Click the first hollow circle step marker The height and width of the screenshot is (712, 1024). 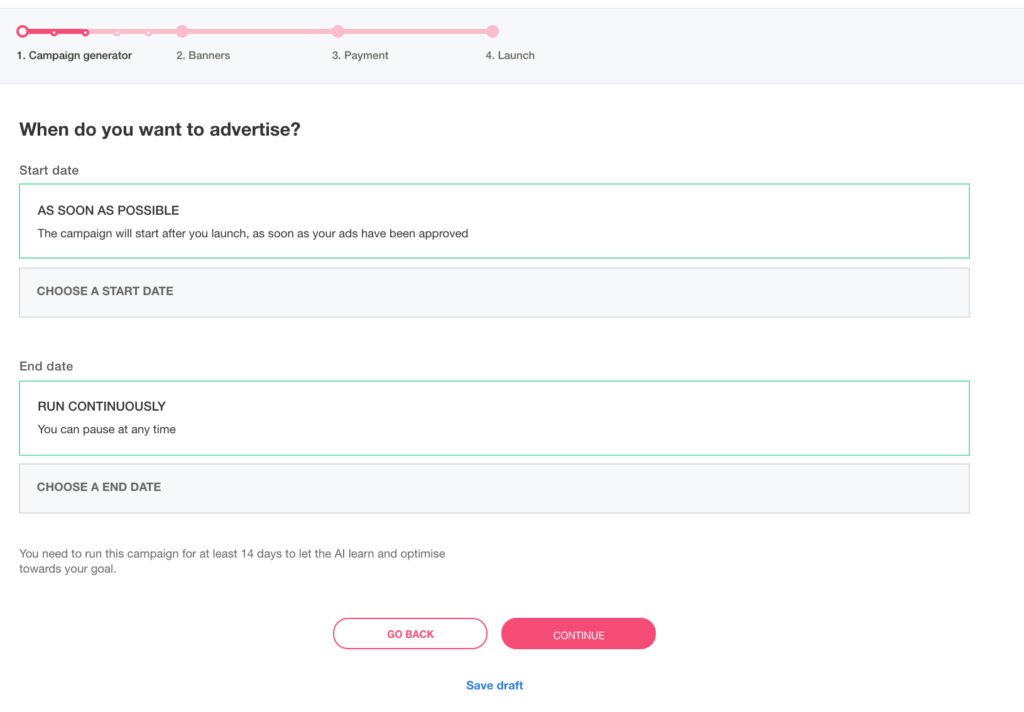23,31
